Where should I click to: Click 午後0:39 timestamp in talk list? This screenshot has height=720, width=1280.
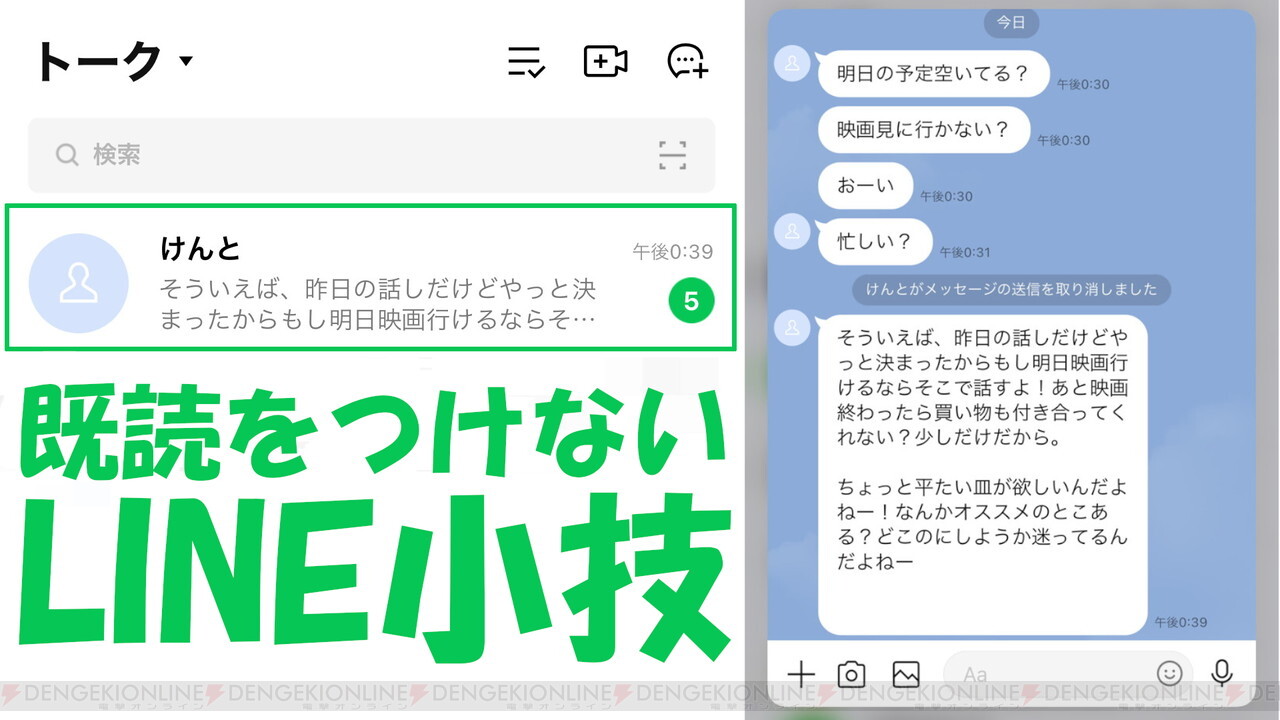tap(672, 252)
